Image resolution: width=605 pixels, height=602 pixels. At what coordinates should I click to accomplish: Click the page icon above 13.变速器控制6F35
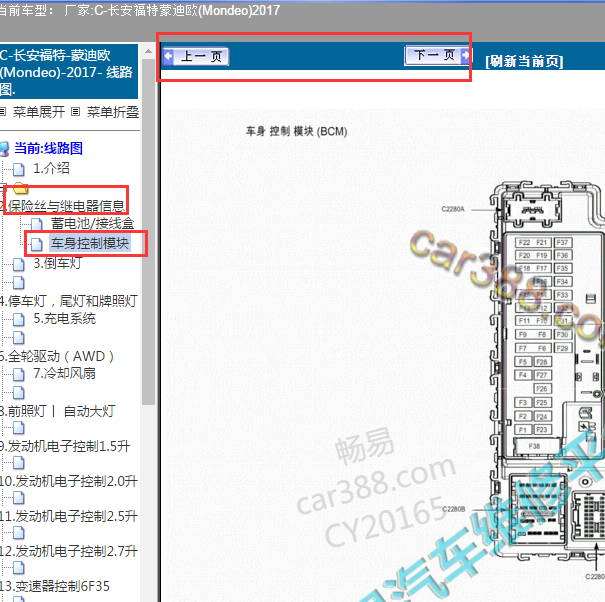19,568
